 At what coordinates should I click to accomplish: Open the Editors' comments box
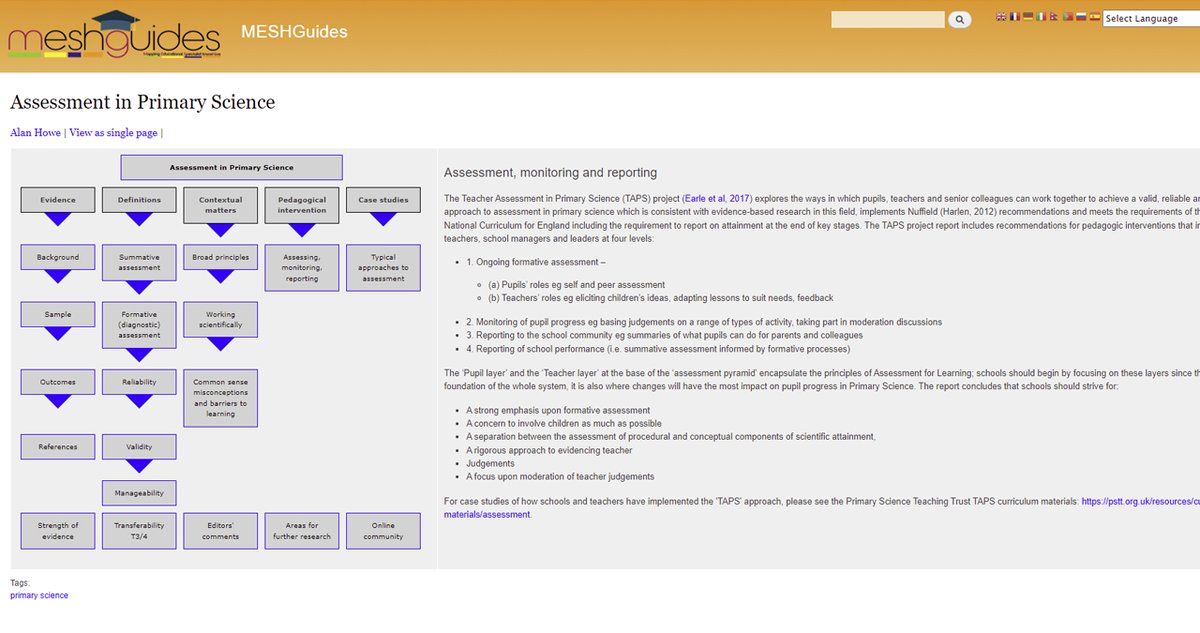(220, 530)
